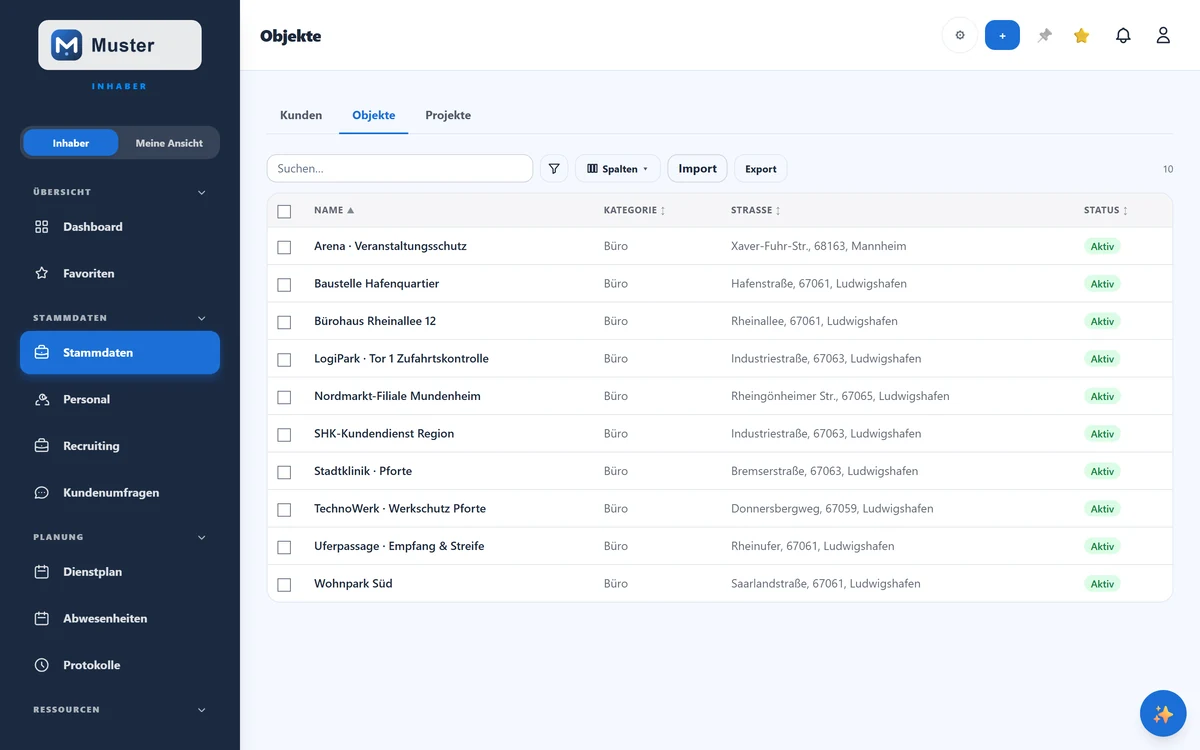Toggle the select-all header checkbox
This screenshot has width=1200, height=750.
(284, 211)
